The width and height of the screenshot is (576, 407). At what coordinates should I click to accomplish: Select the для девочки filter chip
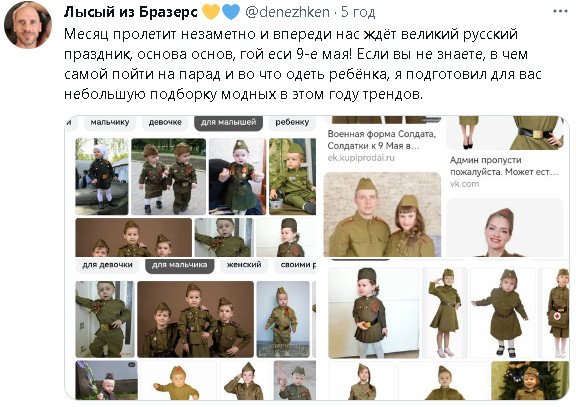pyautogui.click(x=107, y=265)
